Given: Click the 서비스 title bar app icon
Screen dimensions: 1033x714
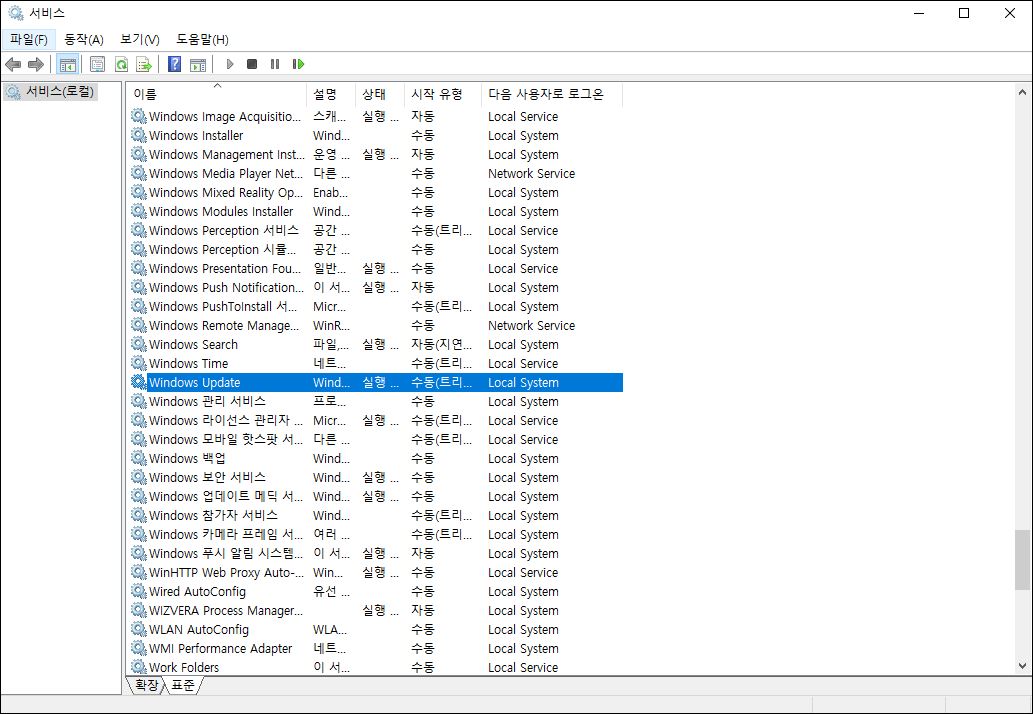Looking at the screenshot, I should tap(16, 13).
